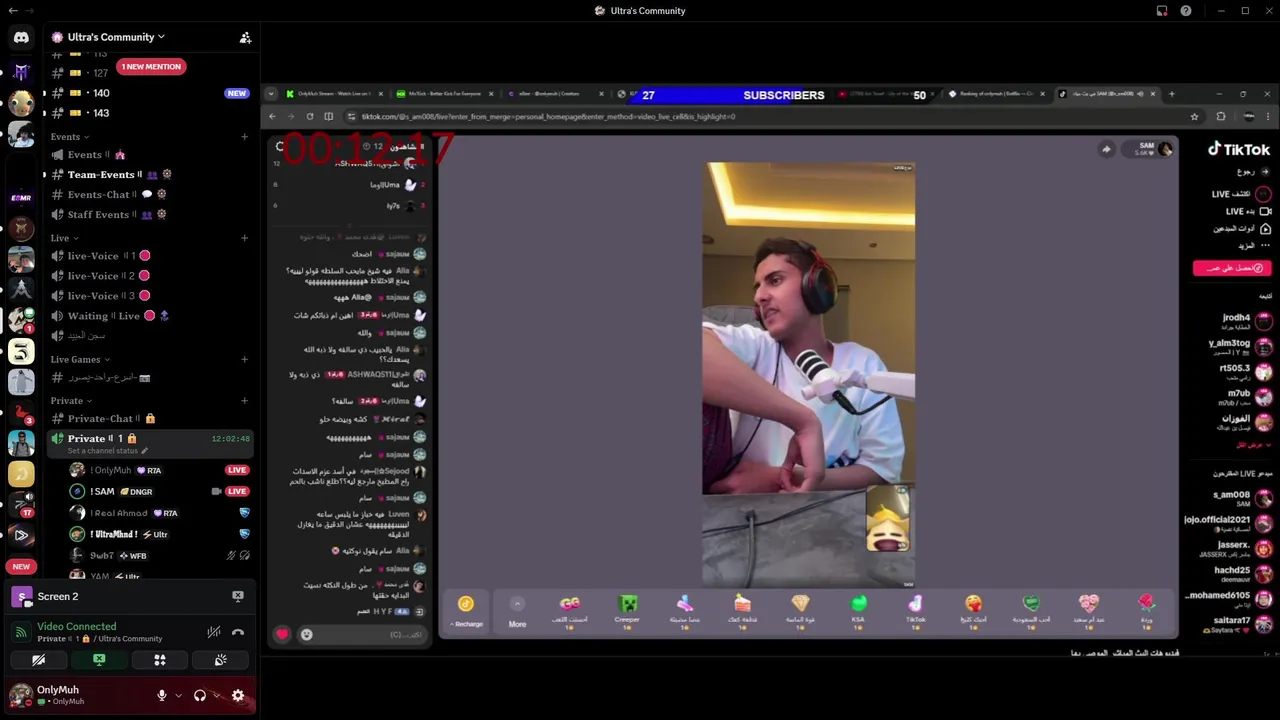Collapse the Events category

point(70,137)
